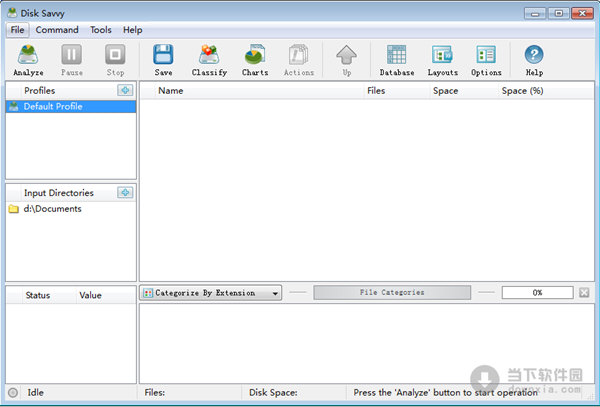This screenshot has height=407, width=600.
Task: Select the d:\Documents input directory
Action: (x=71, y=209)
